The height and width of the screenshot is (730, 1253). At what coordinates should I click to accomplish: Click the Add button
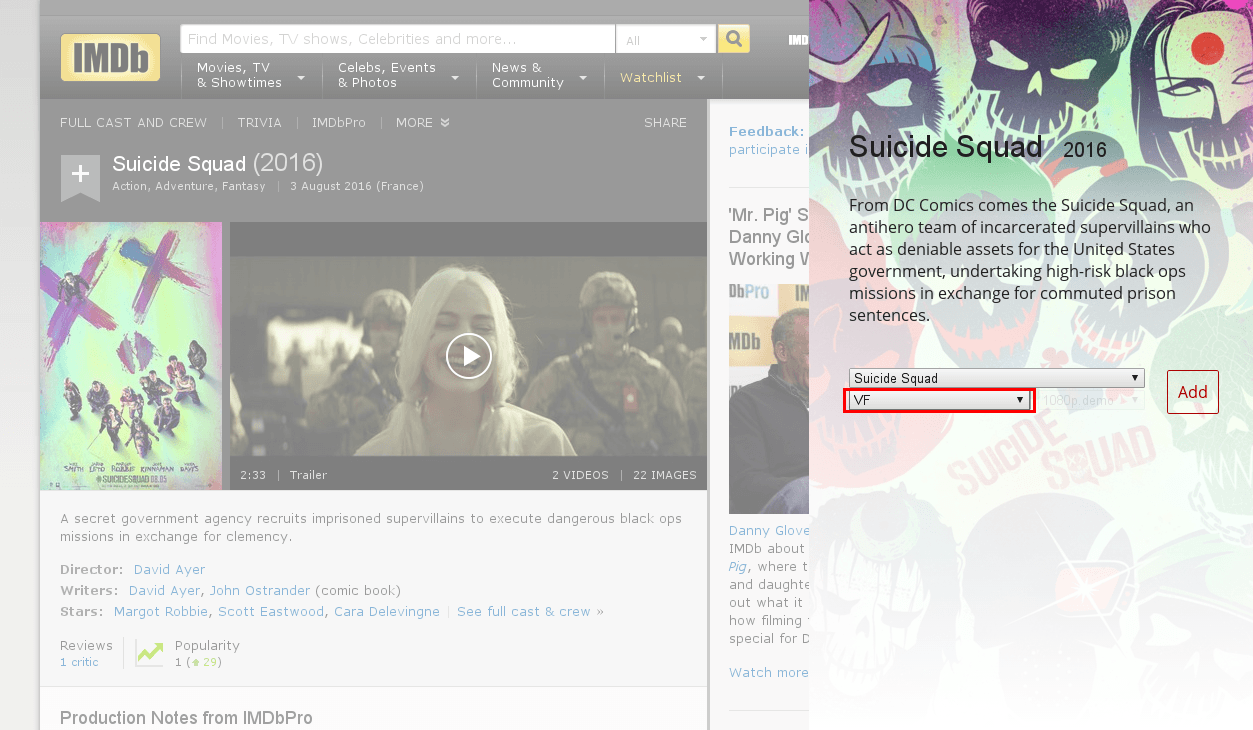1192,392
